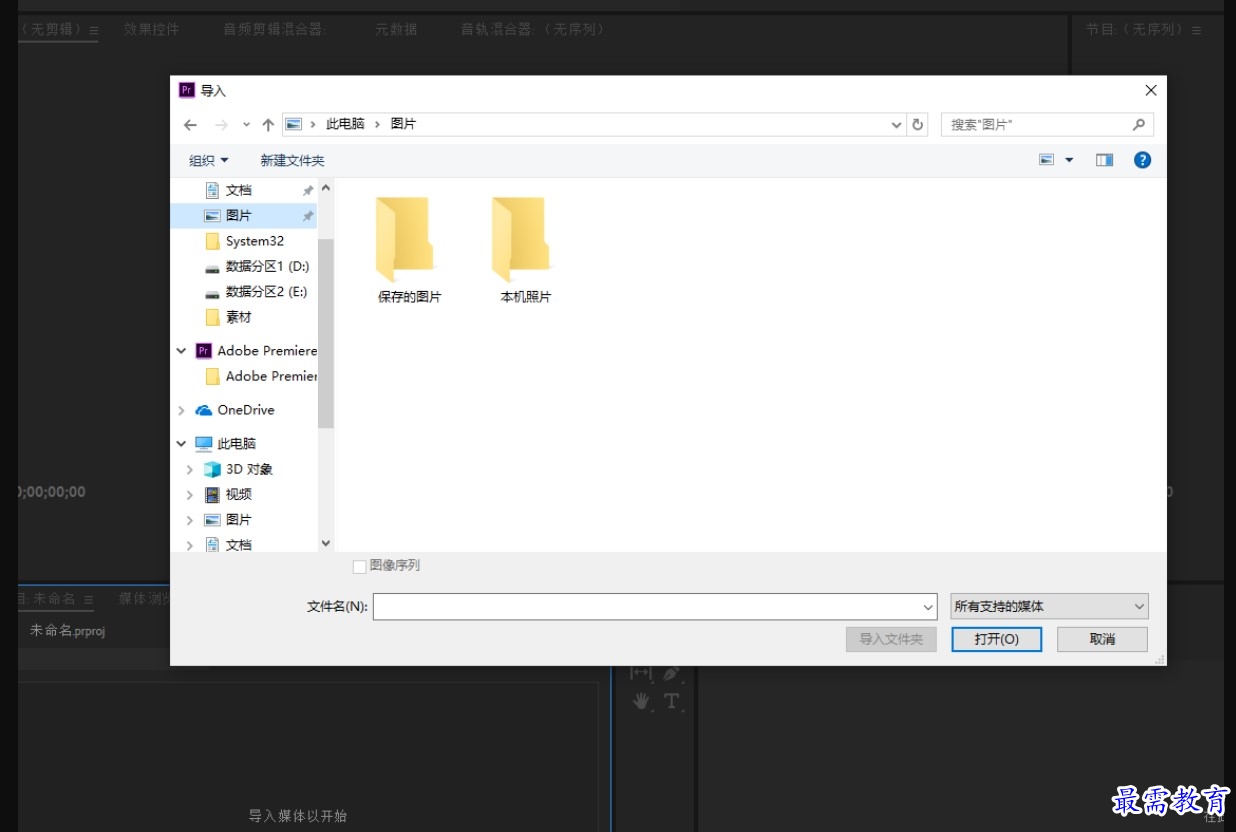The width and height of the screenshot is (1236, 832).
Task: Click the search magnifier icon
Action: 1138,125
